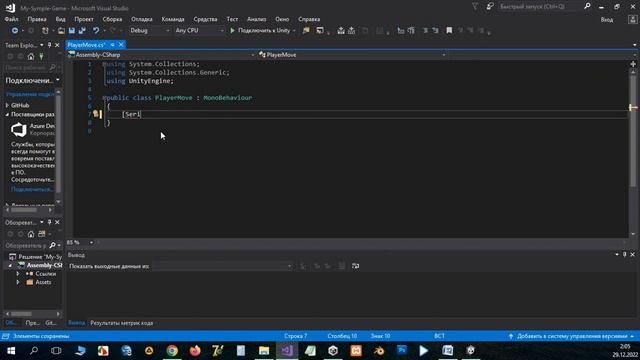The image size is (640, 360).
Task: Click the quick launch magnifier icon
Action: click(587, 6)
